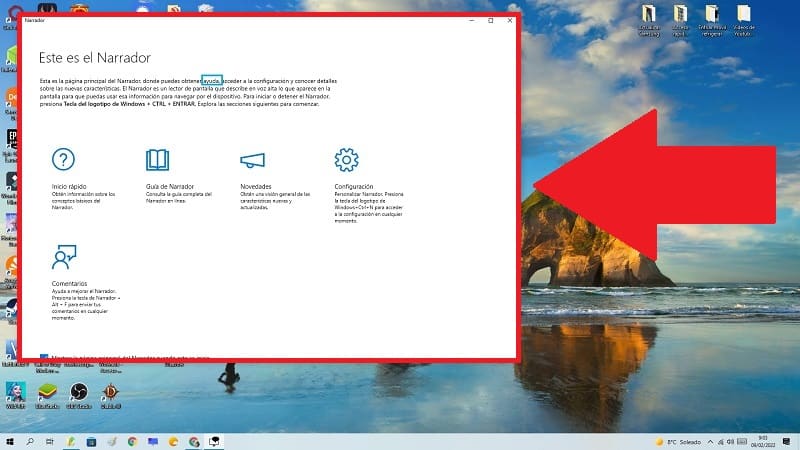Open the volume control in system tray
Image resolution: width=800 pixels, height=450 pixels.
point(730,442)
